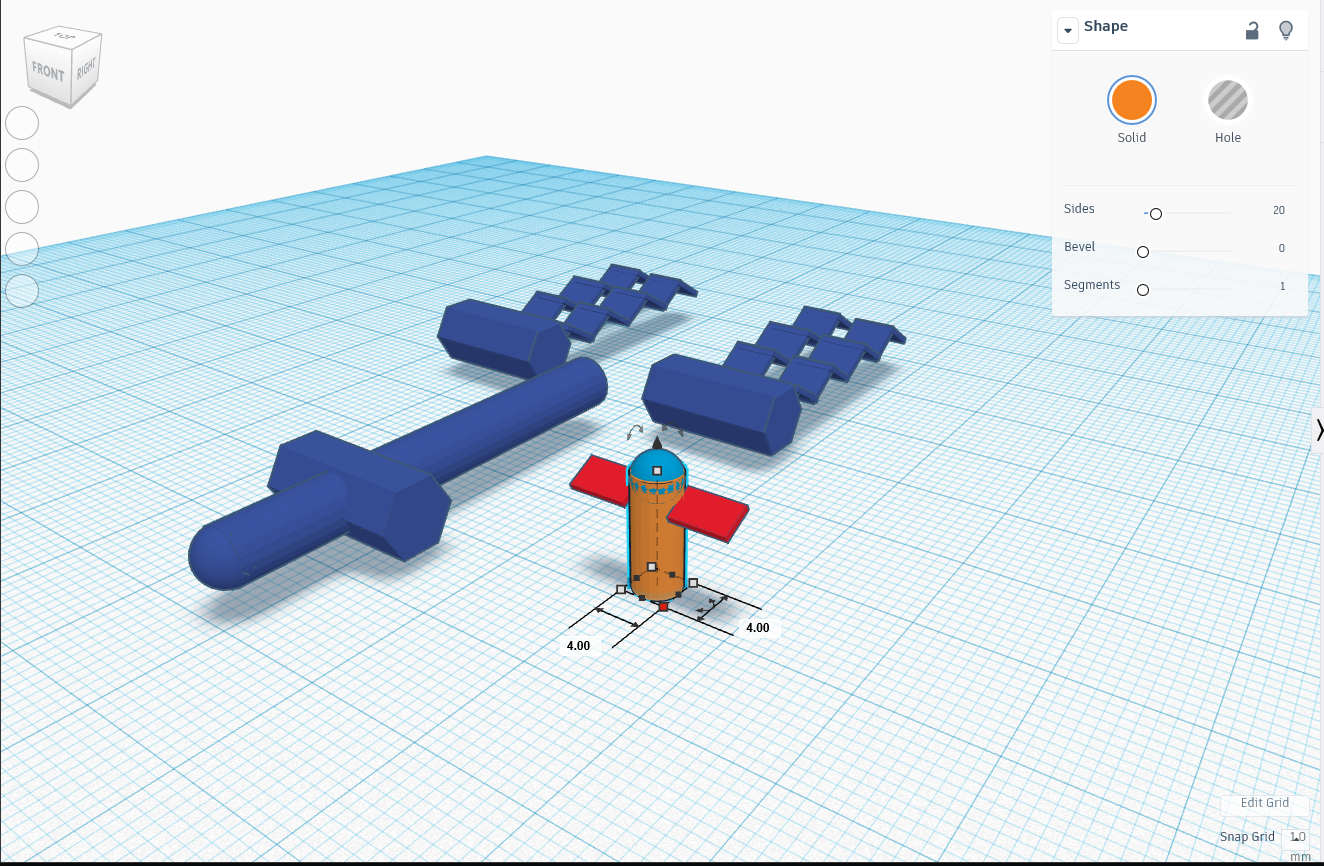Click the Segments value 1
The width and height of the screenshot is (1324, 866).
(x=1282, y=286)
